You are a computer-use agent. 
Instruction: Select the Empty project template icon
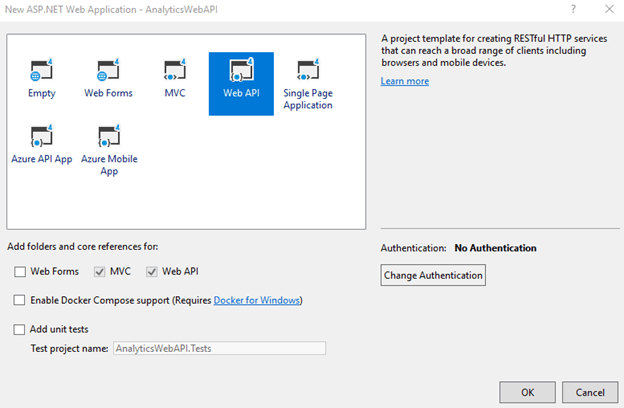click(x=41, y=70)
